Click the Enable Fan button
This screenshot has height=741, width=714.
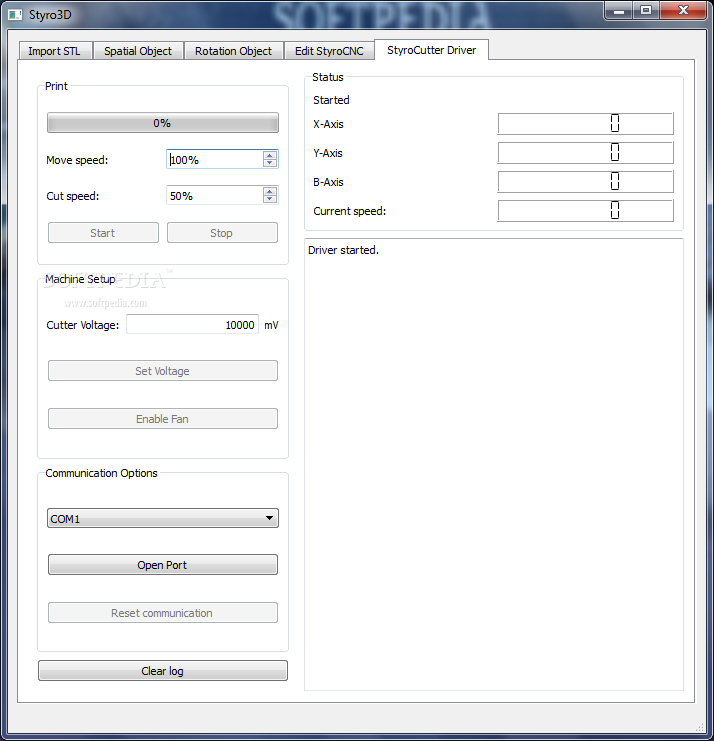[163, 418]
